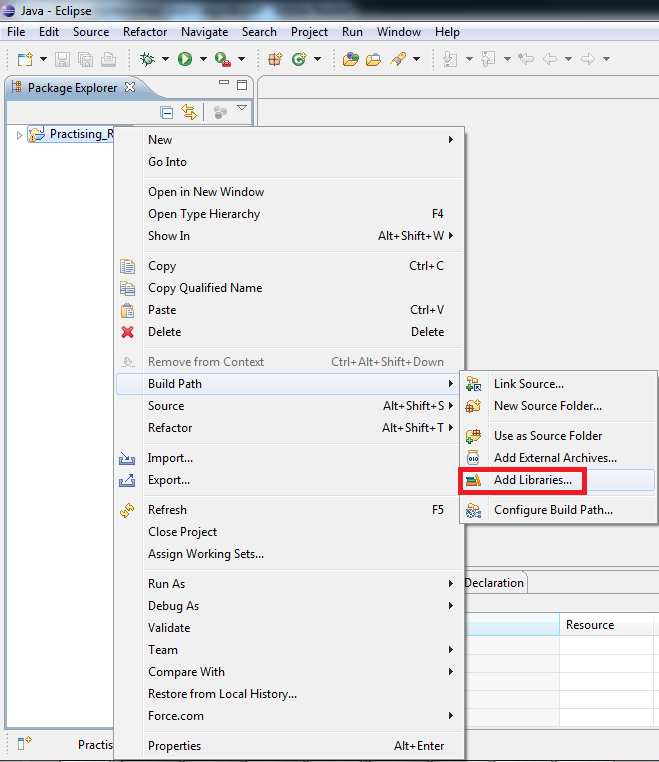Click the green Run button icon
This screenshot has width=659, height=762.
click(185, 59)
